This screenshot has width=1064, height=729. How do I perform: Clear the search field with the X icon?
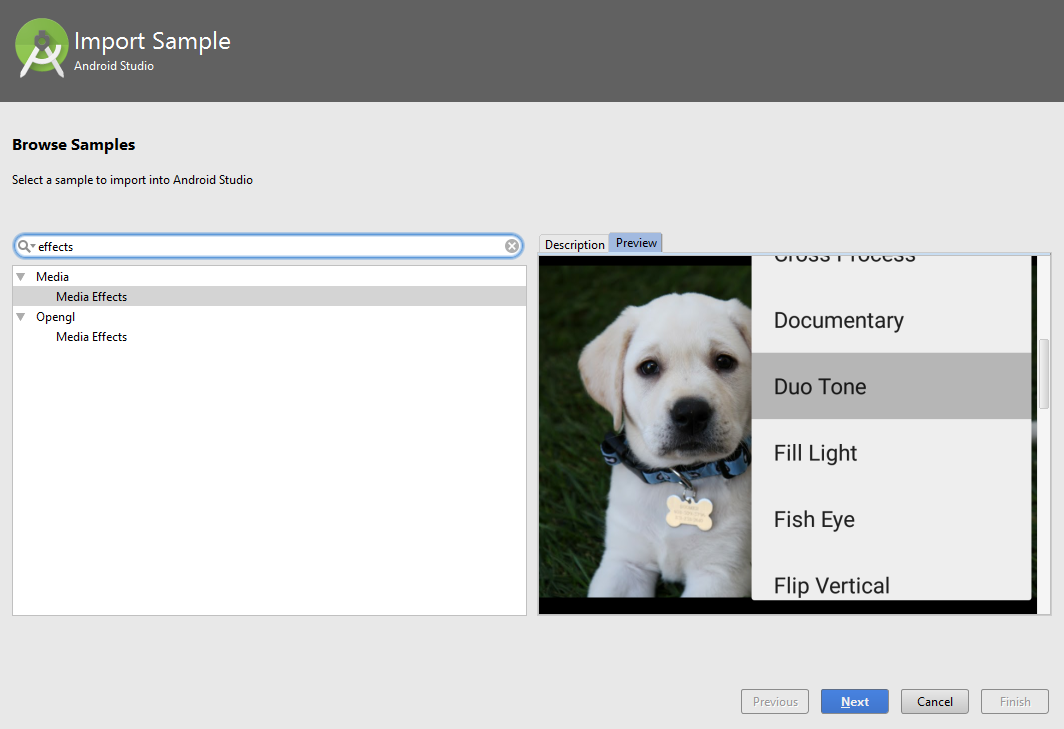click(x=511, y=246)
